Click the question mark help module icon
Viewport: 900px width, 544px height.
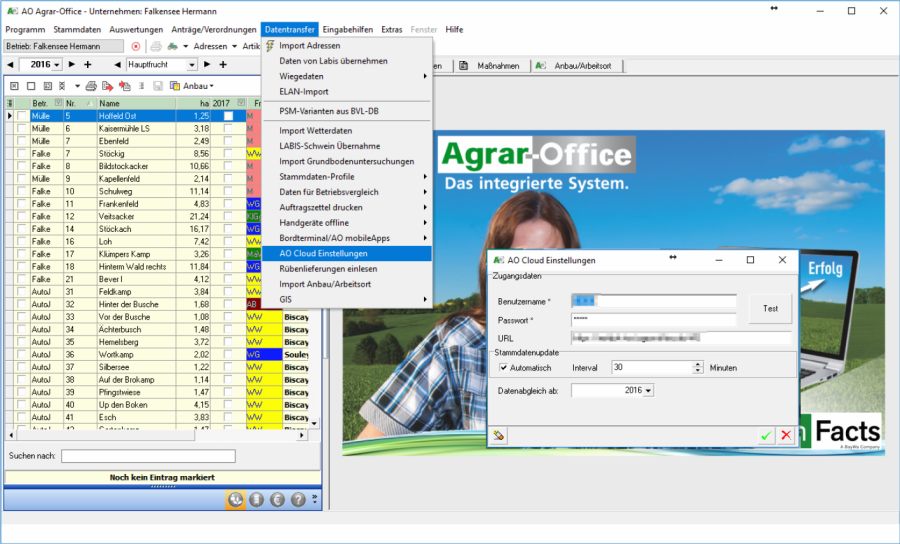pos(298,500)
